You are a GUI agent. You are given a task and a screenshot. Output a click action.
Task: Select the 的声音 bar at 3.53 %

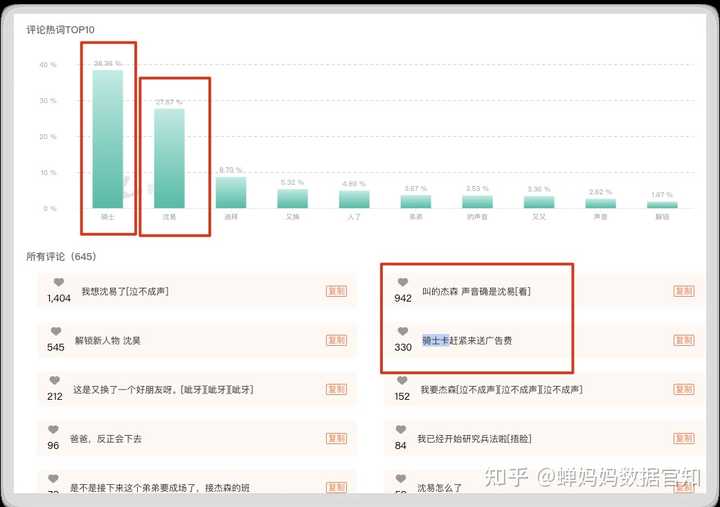[x=478, y=202]
